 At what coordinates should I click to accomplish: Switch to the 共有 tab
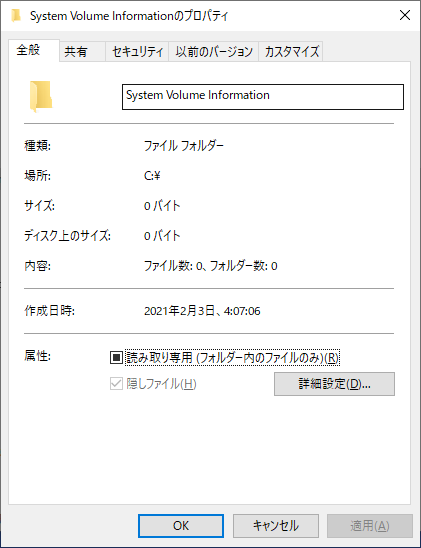tap(82, 52)
